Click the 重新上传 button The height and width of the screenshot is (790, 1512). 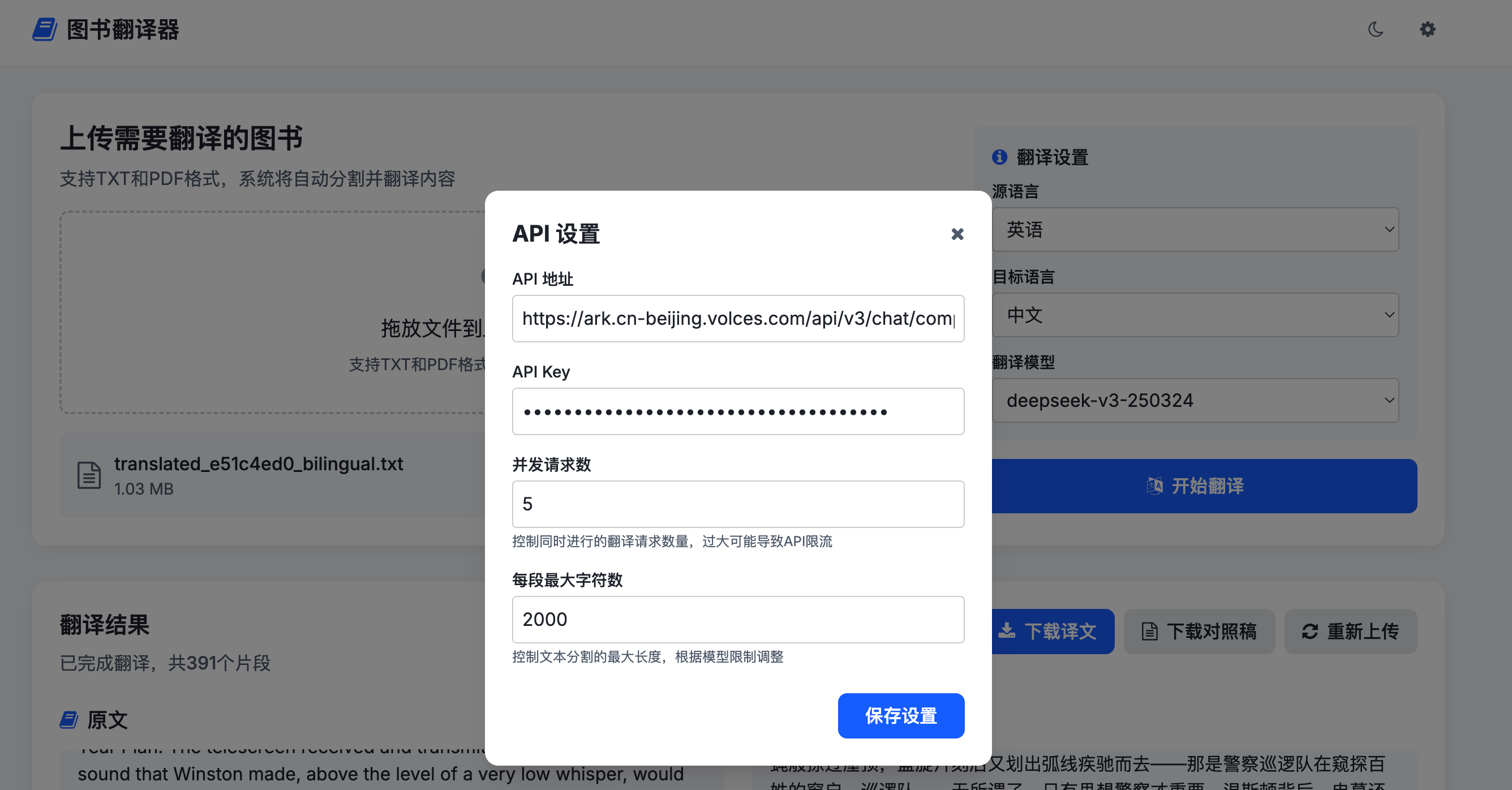click(x=1351, y=632)
